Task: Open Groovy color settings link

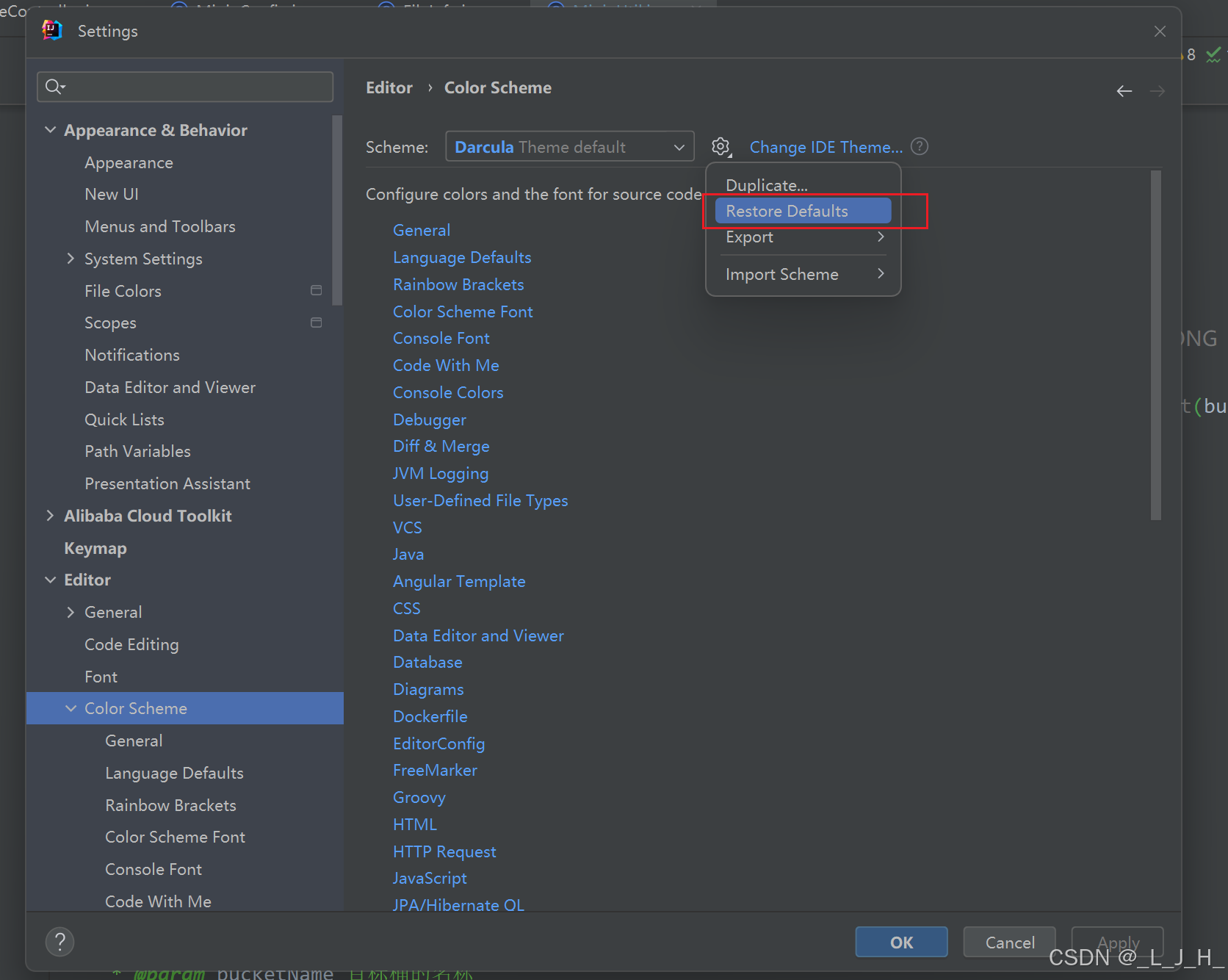Action: tap(419, 797)
